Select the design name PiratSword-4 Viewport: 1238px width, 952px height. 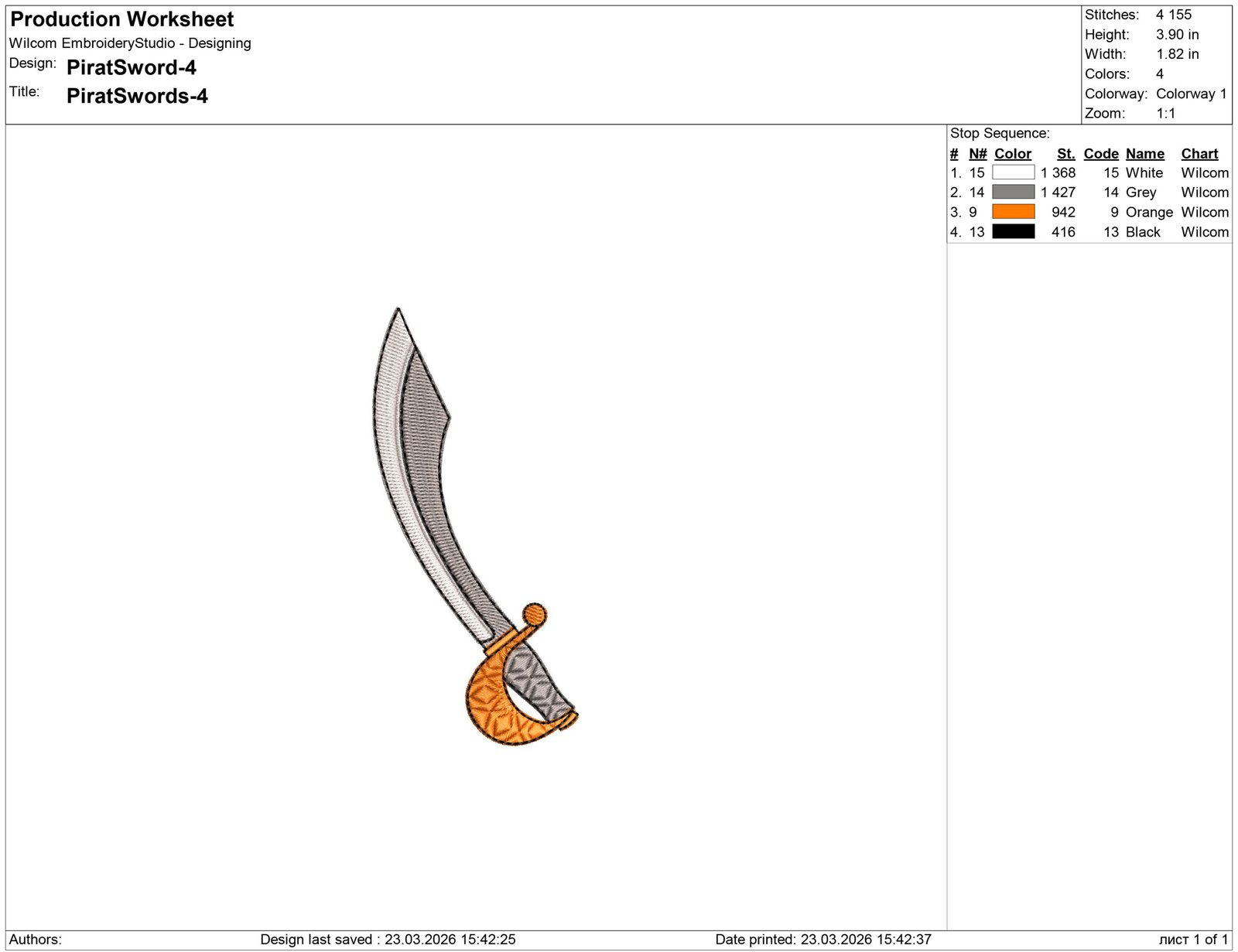(x=132, y=68)
